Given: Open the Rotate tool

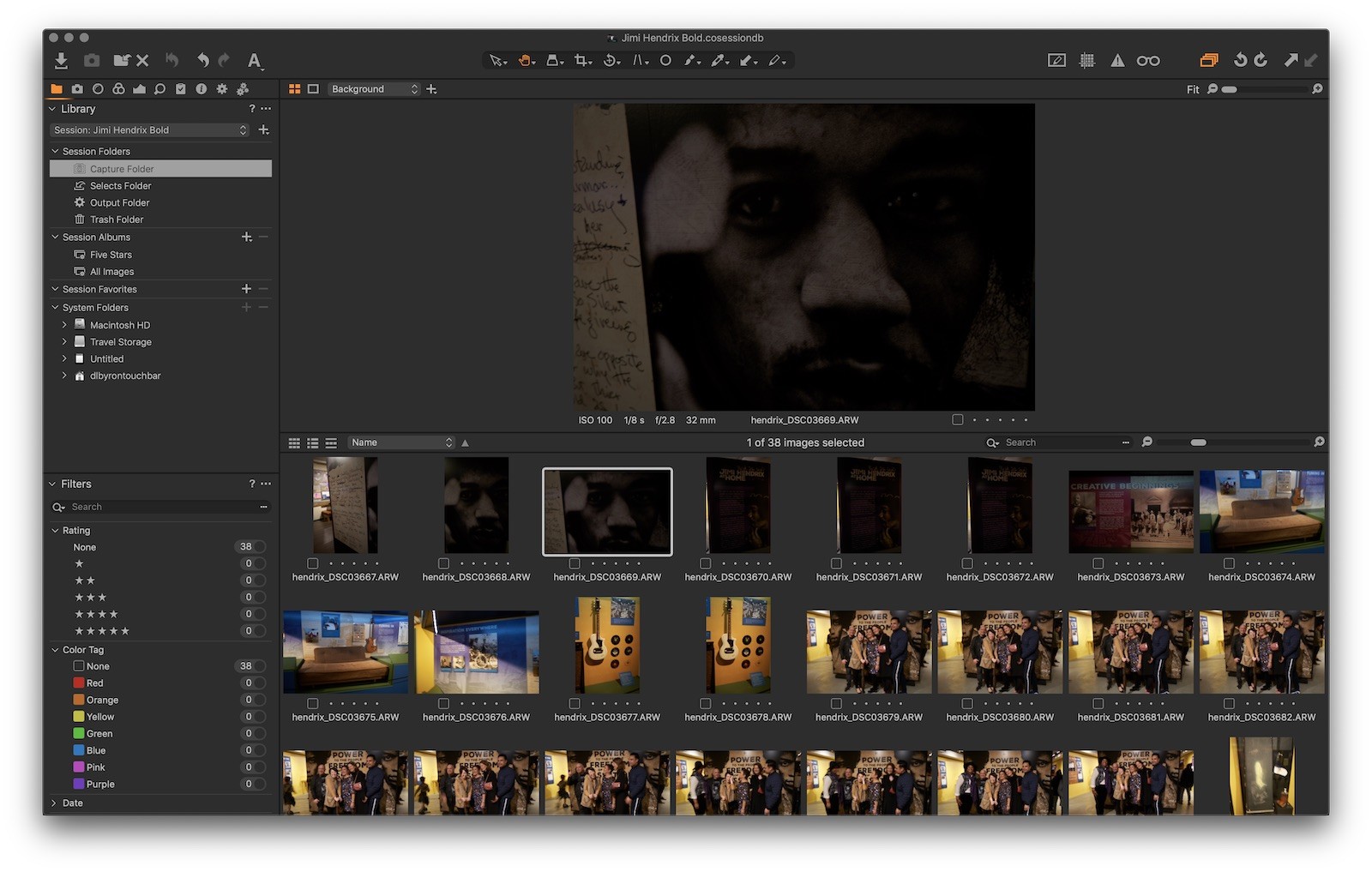Looking at the screenshot, I should pos(610,60).
